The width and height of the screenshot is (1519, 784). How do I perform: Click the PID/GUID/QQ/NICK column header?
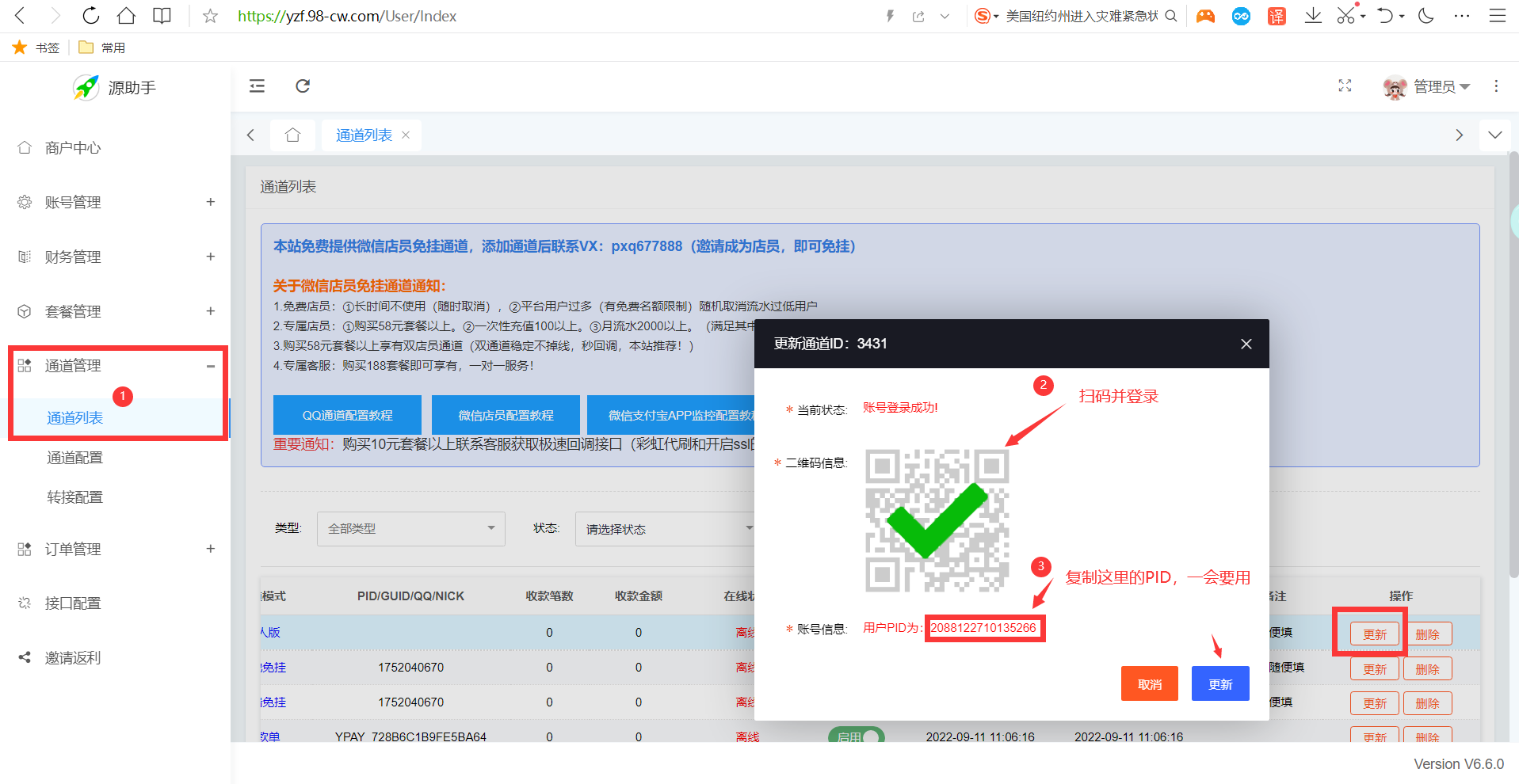pos(410,596)
